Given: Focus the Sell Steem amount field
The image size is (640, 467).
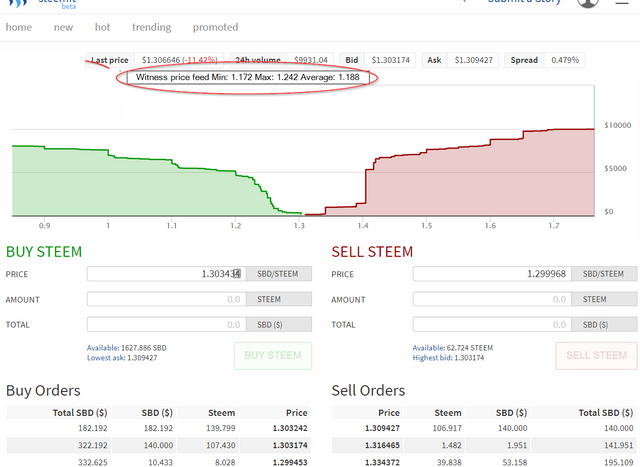Looking at the screenshot, I should point(492,299).
